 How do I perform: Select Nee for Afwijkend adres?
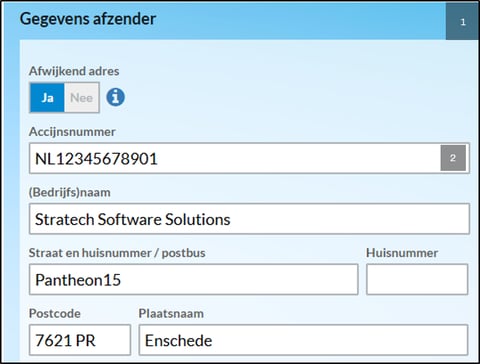pyautogui.click(x=82, y=98)
